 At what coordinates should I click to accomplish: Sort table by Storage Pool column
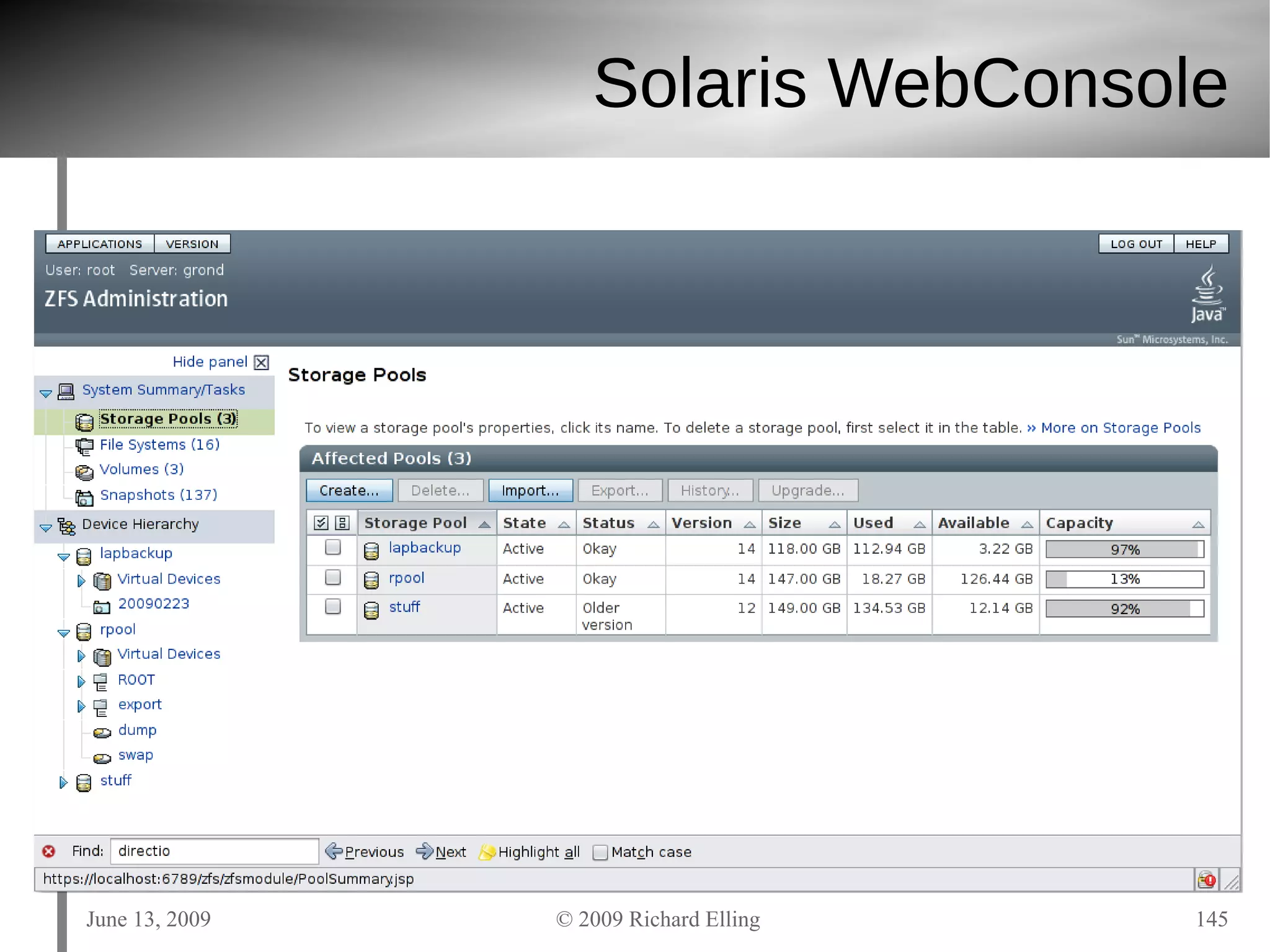(x=427, y=523)
